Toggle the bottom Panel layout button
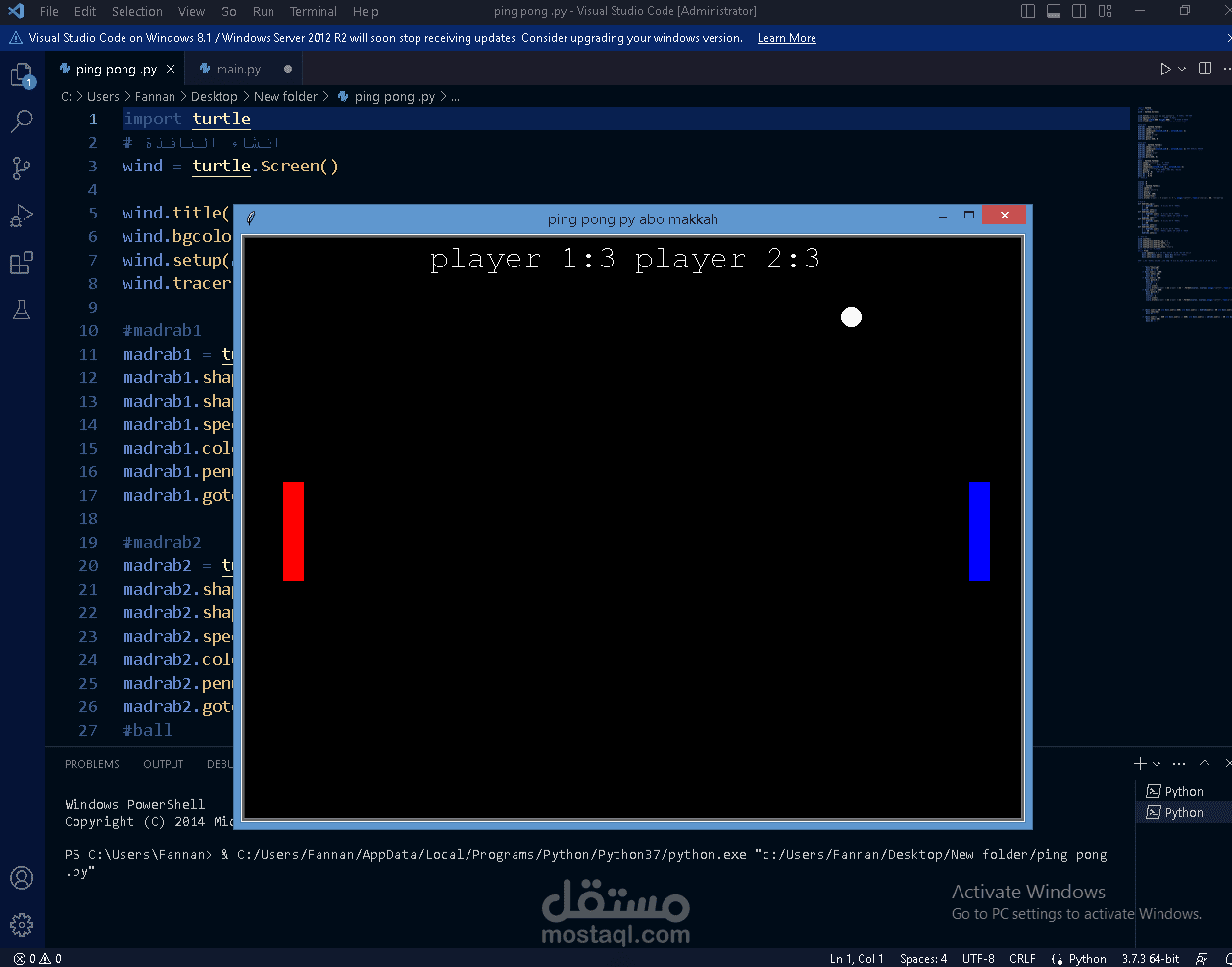The image size is (1232, 967). point(1054,11)
